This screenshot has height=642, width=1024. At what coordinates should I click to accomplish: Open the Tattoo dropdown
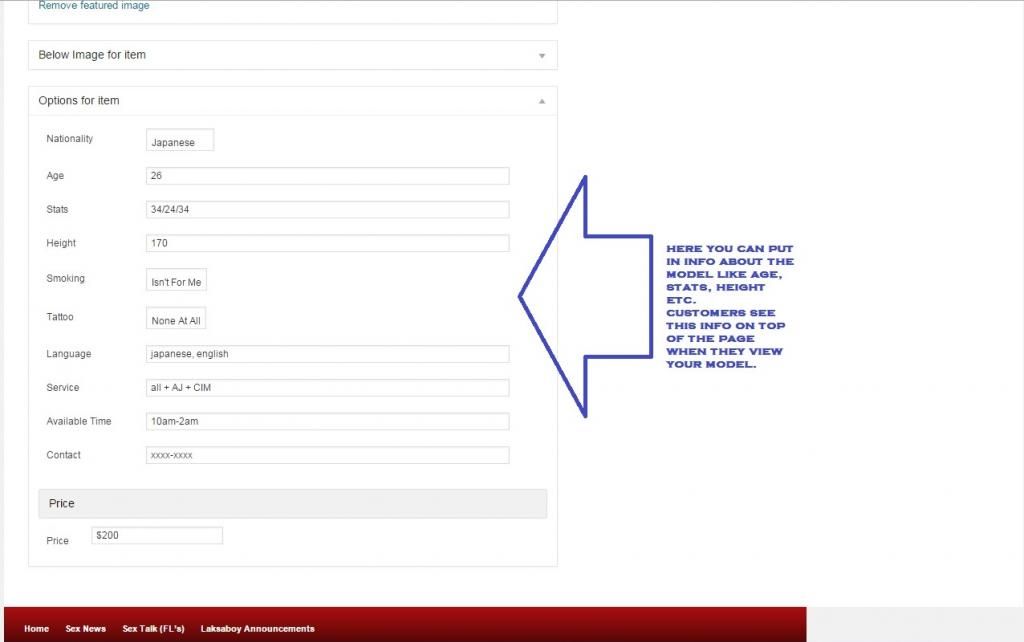click(176, 318)
